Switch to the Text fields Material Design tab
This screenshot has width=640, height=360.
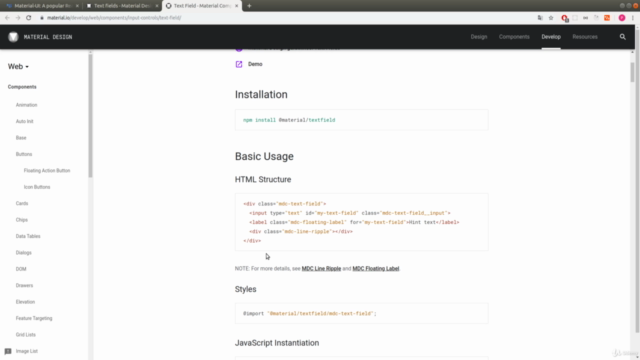(122, 6)
